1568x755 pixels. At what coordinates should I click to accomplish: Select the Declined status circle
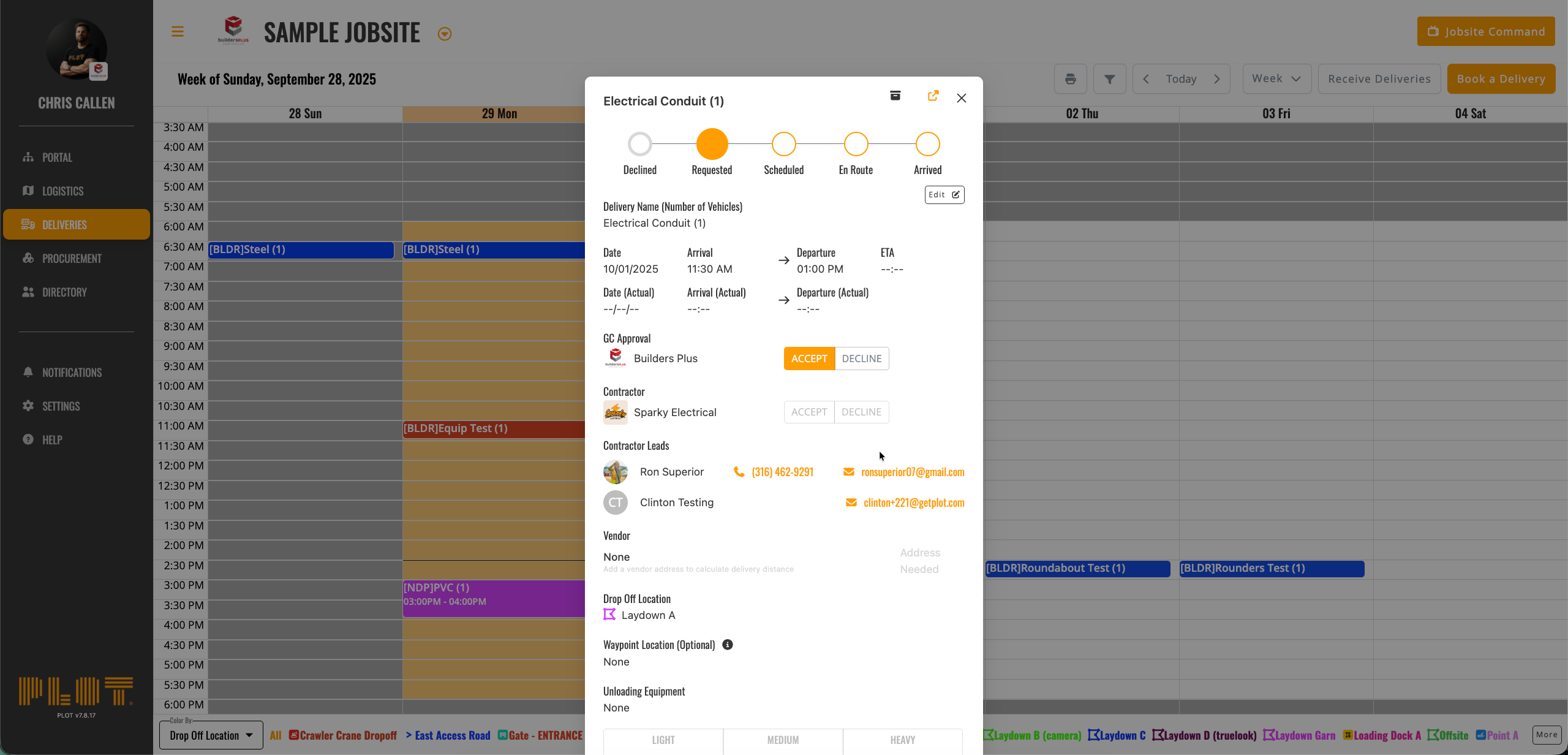tap(639, 145)
